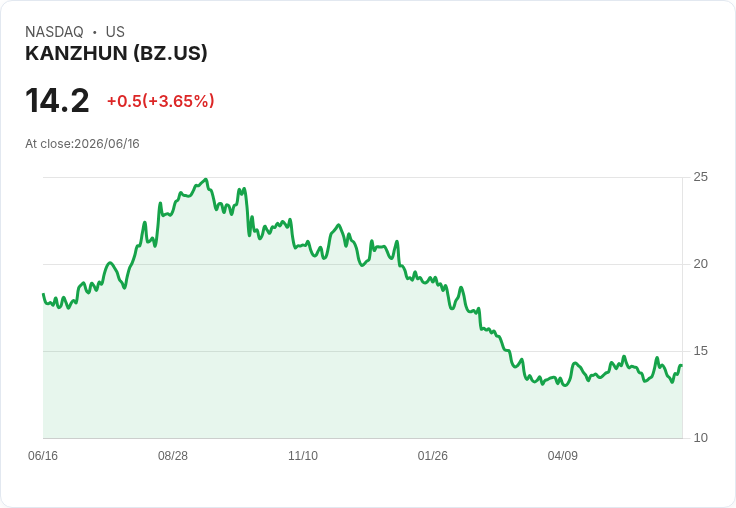Click the leftmost starting point of price line

coord(43,294)
